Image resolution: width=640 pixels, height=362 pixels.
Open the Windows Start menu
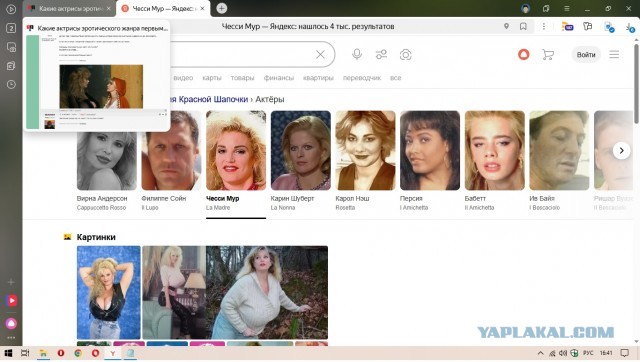[8, 353]
